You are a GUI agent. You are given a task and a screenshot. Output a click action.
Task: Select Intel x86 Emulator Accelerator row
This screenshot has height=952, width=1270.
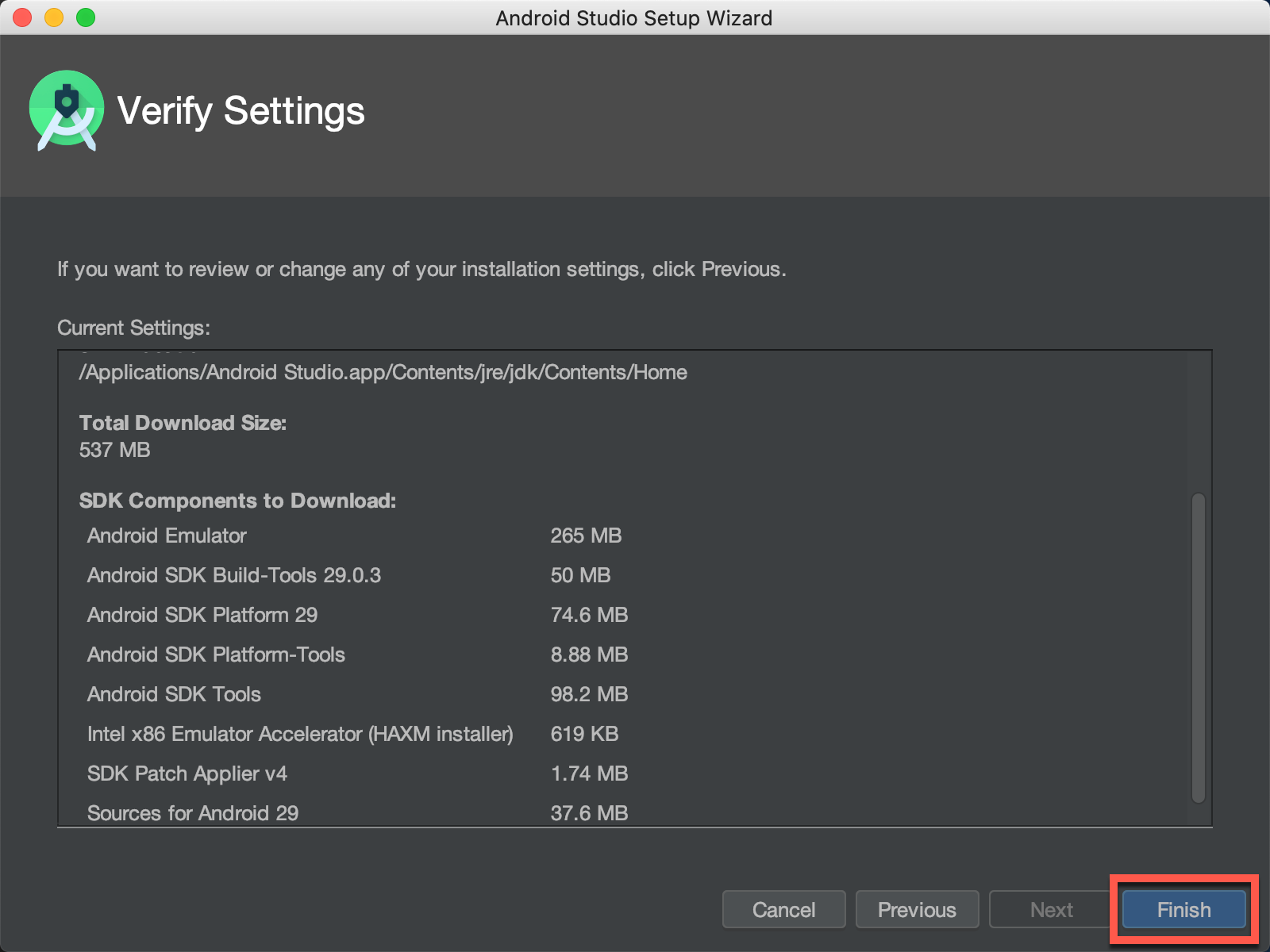[354, 734]
